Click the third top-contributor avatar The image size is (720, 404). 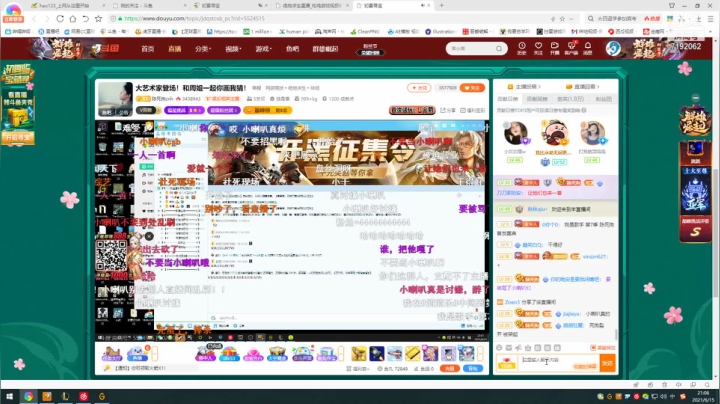click(592, 133)
